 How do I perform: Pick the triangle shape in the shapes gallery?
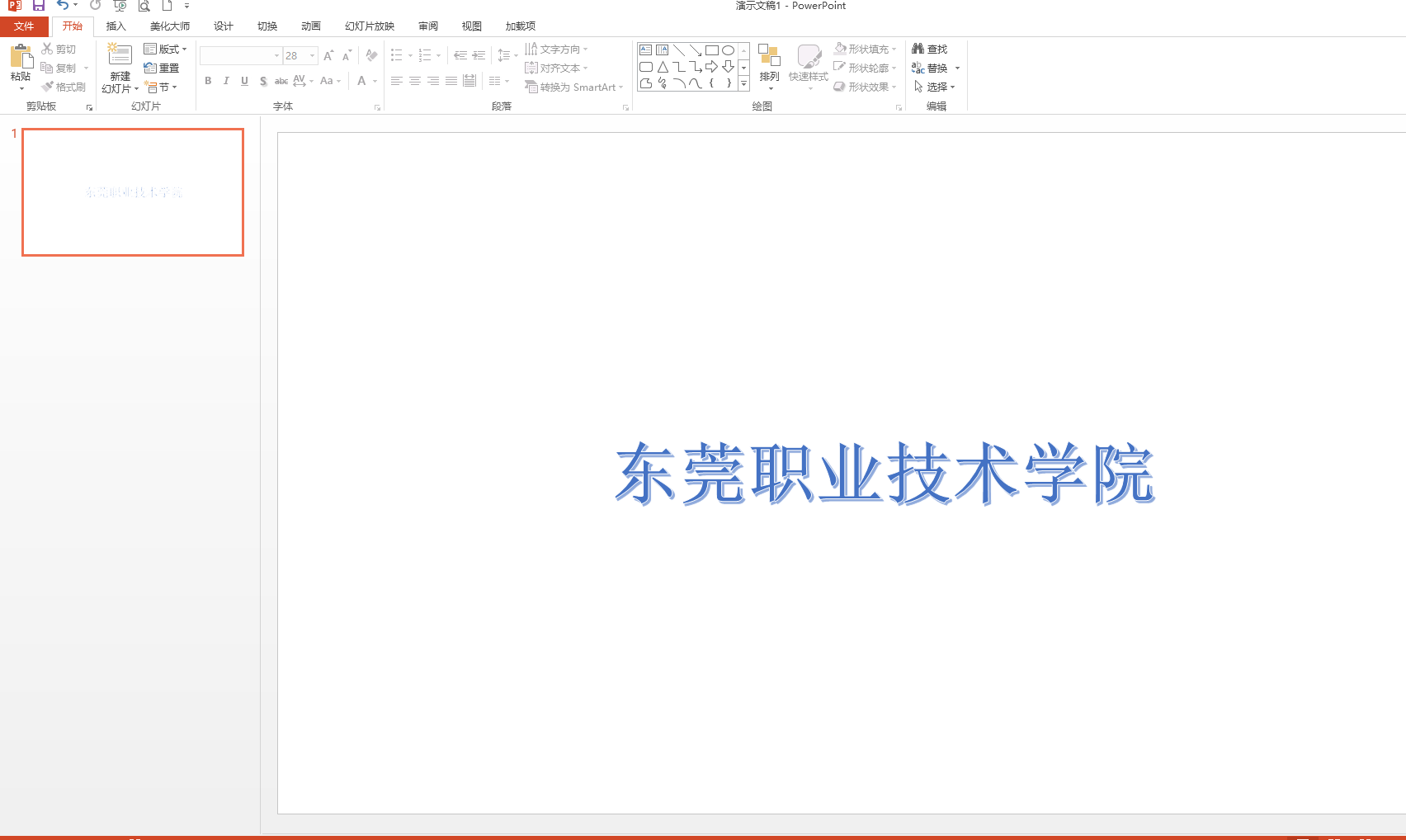coord(663,67)
